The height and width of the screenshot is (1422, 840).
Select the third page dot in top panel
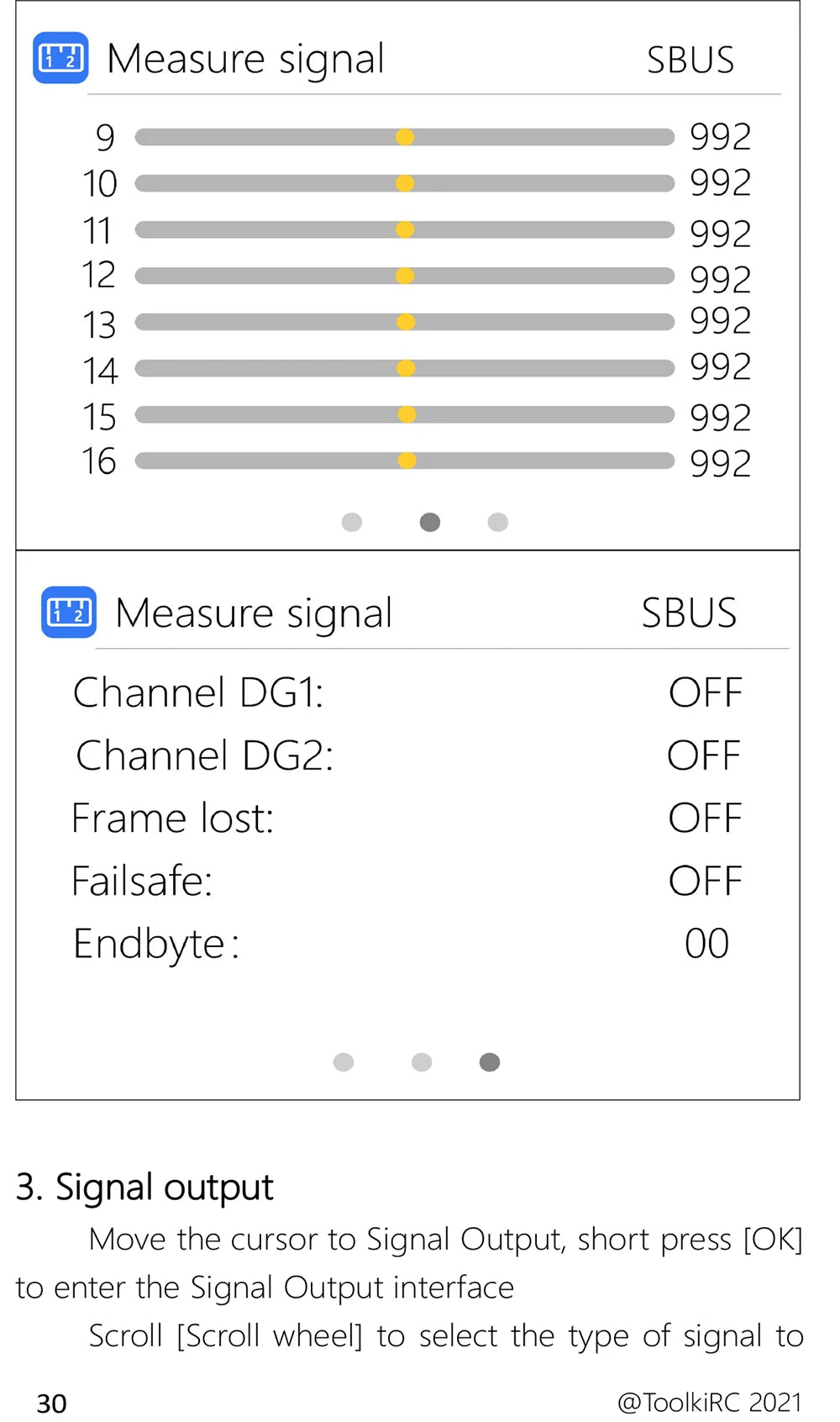pos(498,522)
